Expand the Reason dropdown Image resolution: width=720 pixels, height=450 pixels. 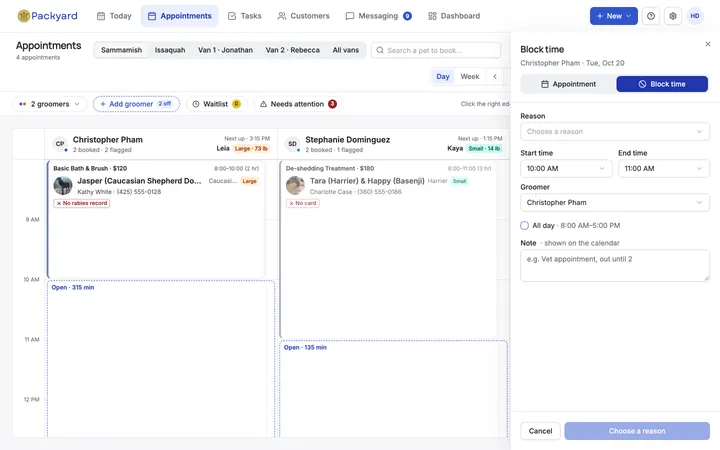(615, 132)
